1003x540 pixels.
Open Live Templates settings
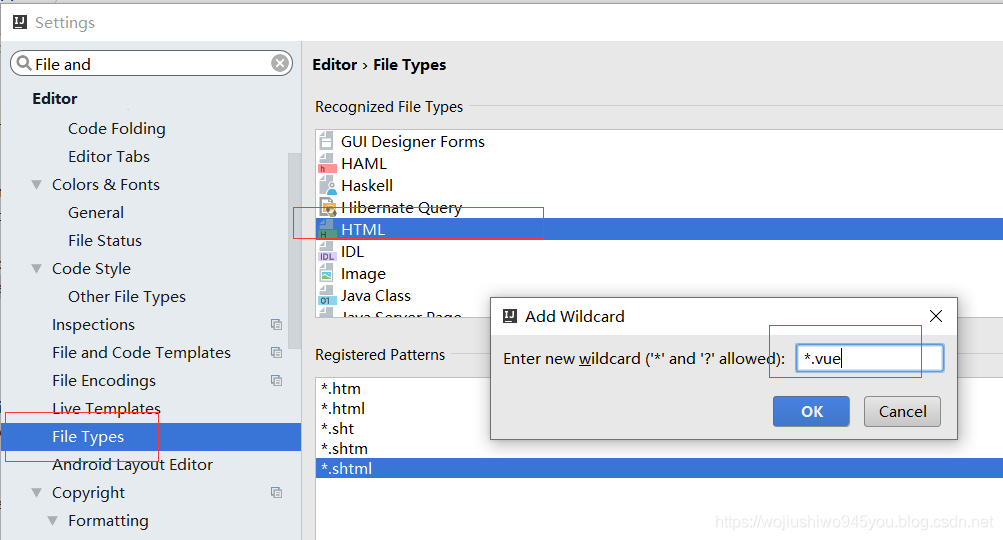[106, 408]
